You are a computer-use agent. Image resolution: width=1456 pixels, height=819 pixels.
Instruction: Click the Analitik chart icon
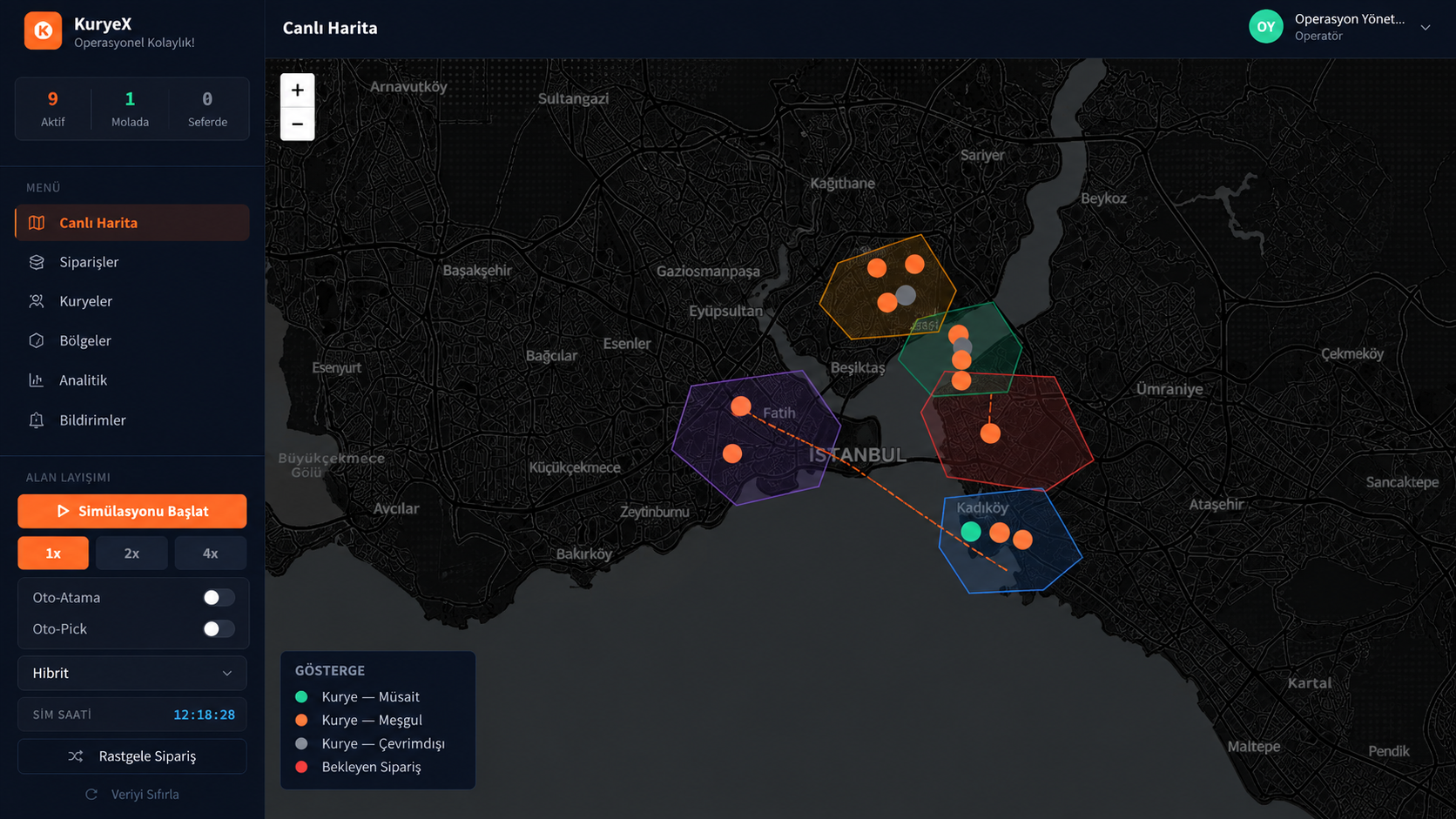(37, 380)
